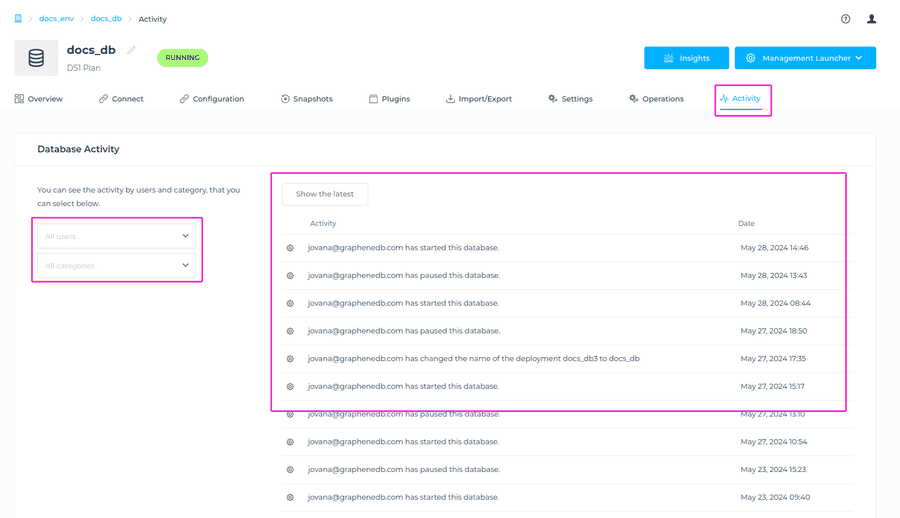Click the icon beside the May 28 14:46 activity
This screenshot has width=900, height=518.
click(290, 248)
